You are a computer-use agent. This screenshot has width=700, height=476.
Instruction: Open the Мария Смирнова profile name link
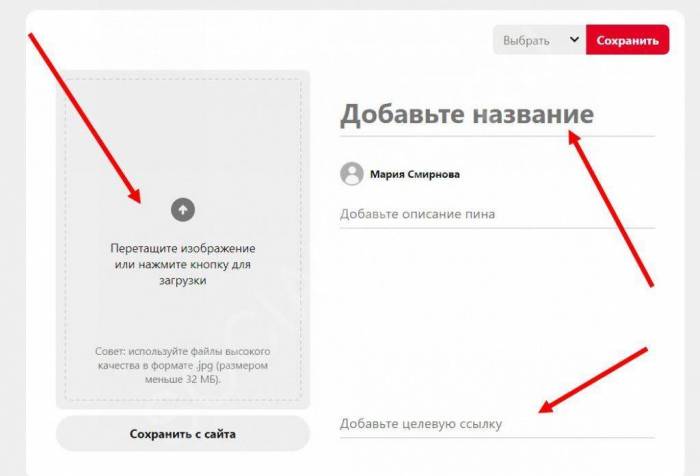(415, 174)
